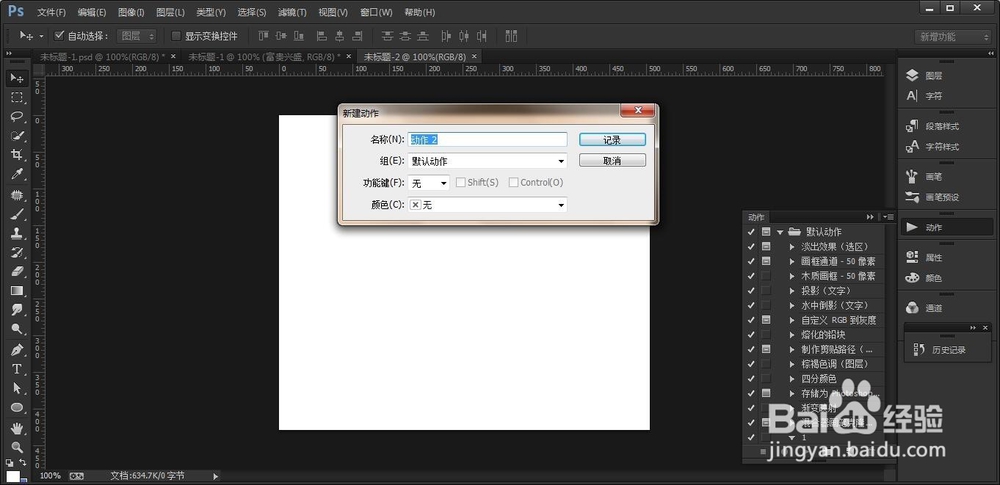
Task: Open the 文件(F) menu
Action: tap(51, 12)
